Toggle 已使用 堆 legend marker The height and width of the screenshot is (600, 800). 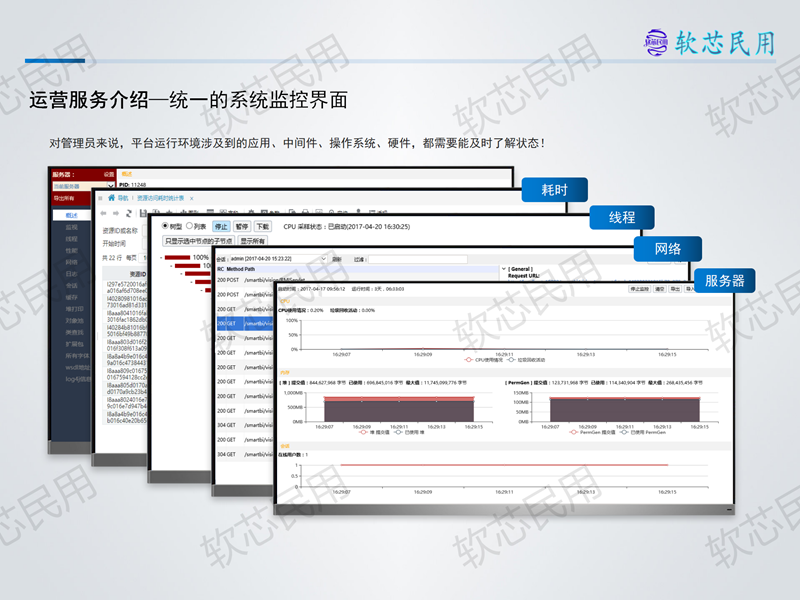click(x=398, y=432)
